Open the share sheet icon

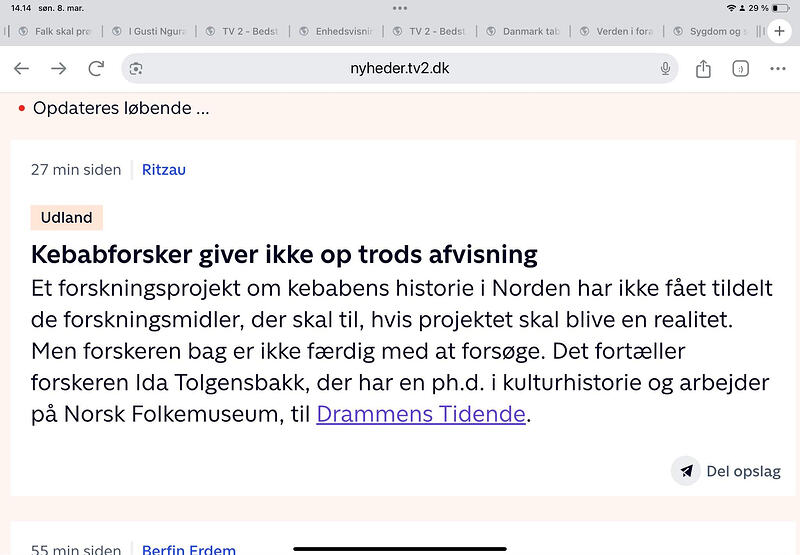pos(703,68)
